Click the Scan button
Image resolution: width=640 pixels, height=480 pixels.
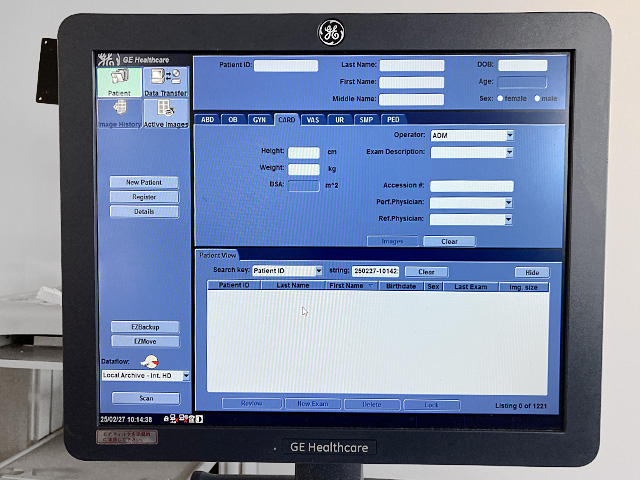[x=146, y=398]
